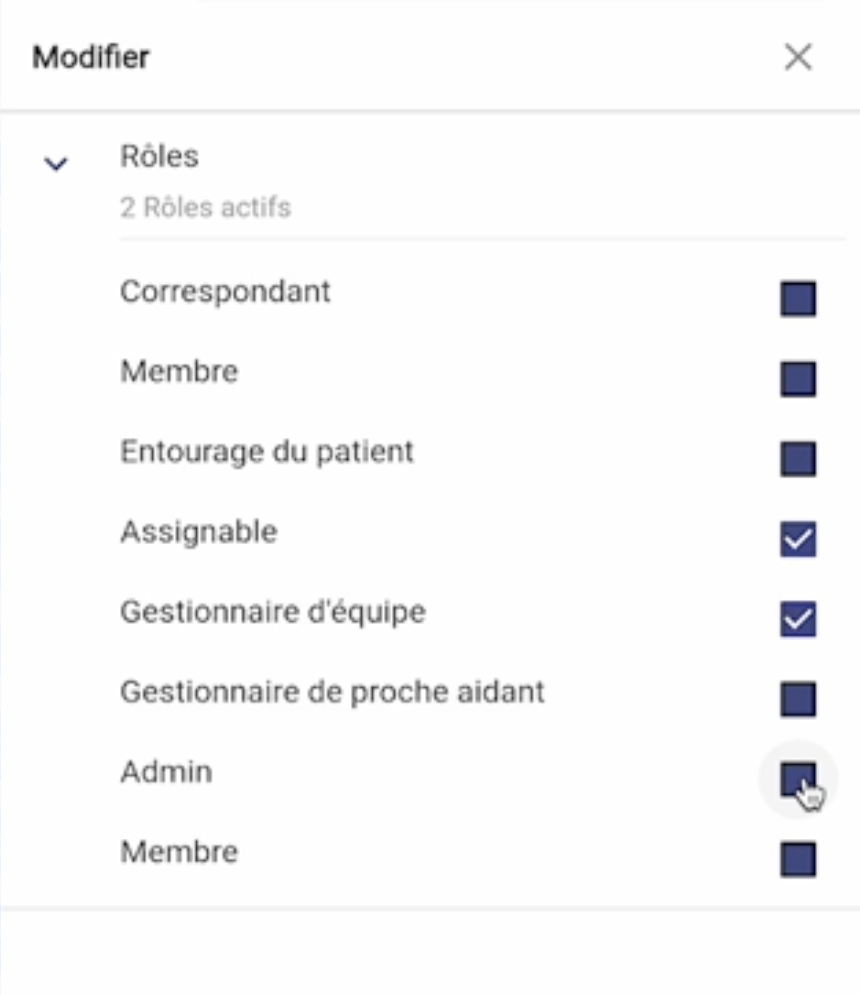860x995 pixels.
Task: Check the Correspondant role checkbox
Action: click(798, 298)
